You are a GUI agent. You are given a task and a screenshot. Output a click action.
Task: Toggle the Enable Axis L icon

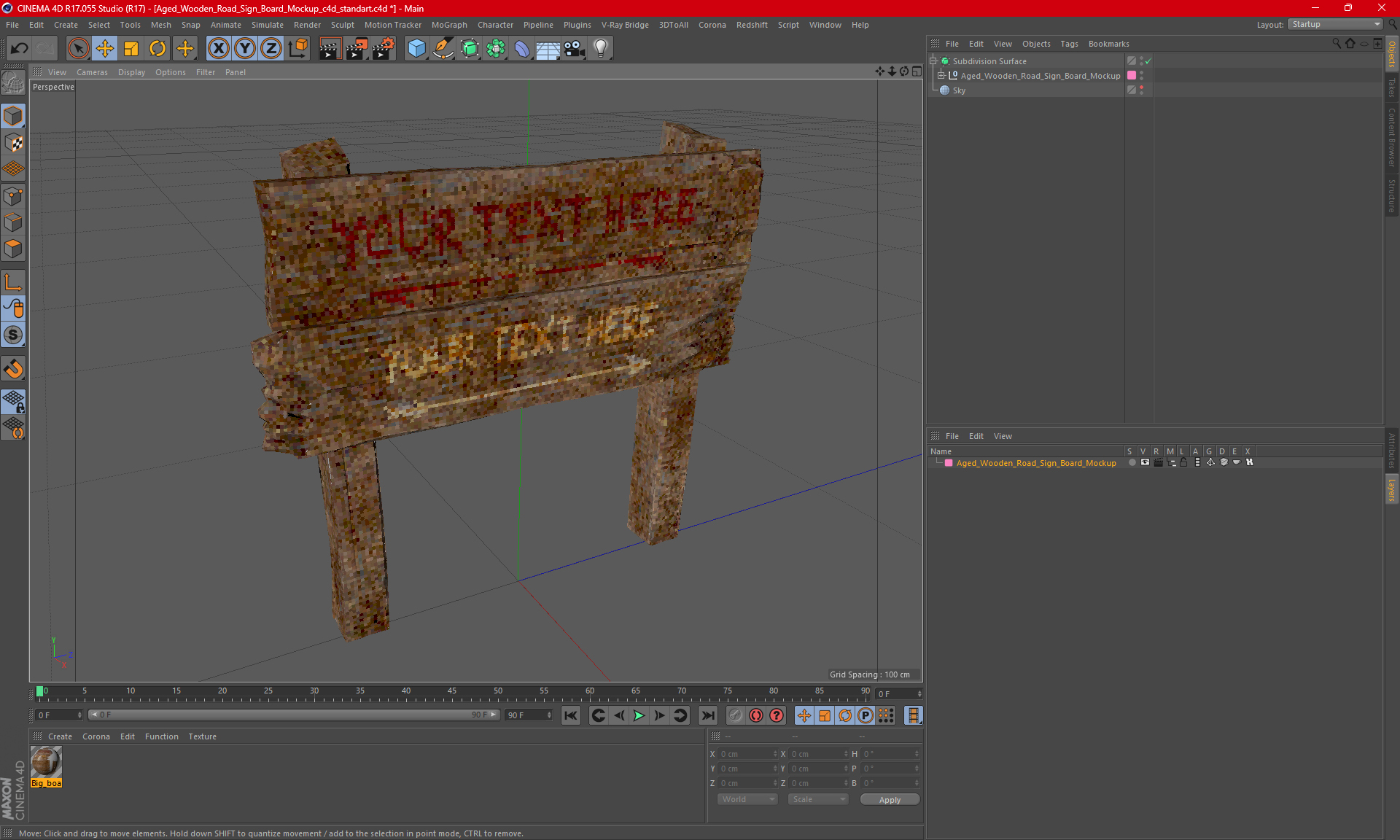pyautogui.click(x=13, y=282)
